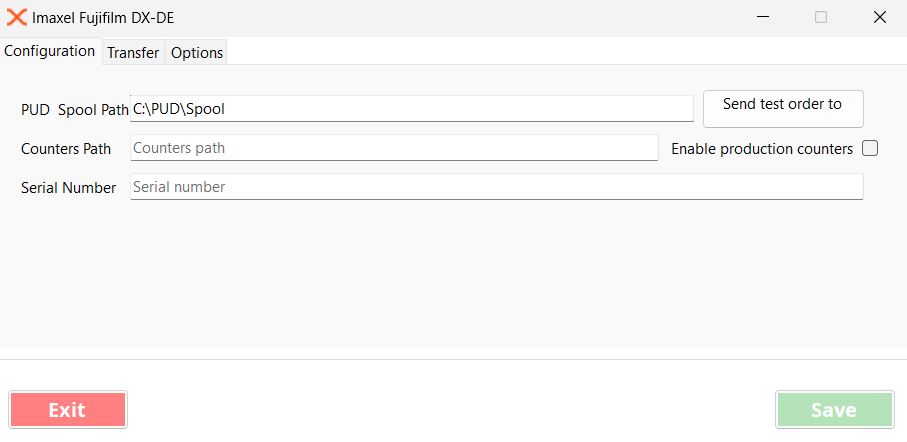Focus the Counters path input field
The width and height of the screenshot is (907, 442).
pyautogui.click(x=394, y=148)
